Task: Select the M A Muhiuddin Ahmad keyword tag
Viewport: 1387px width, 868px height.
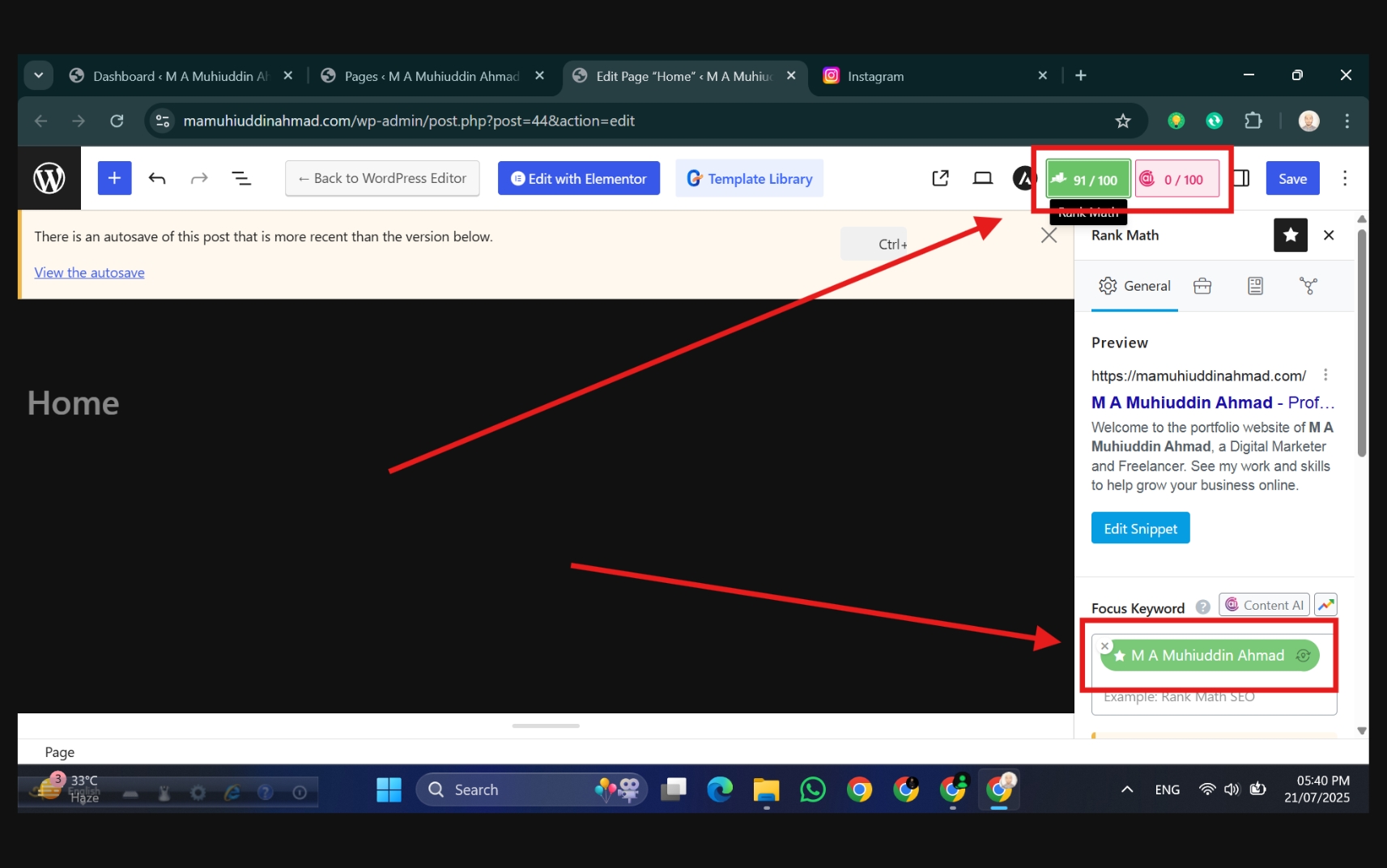Action: coord(1210,655)
